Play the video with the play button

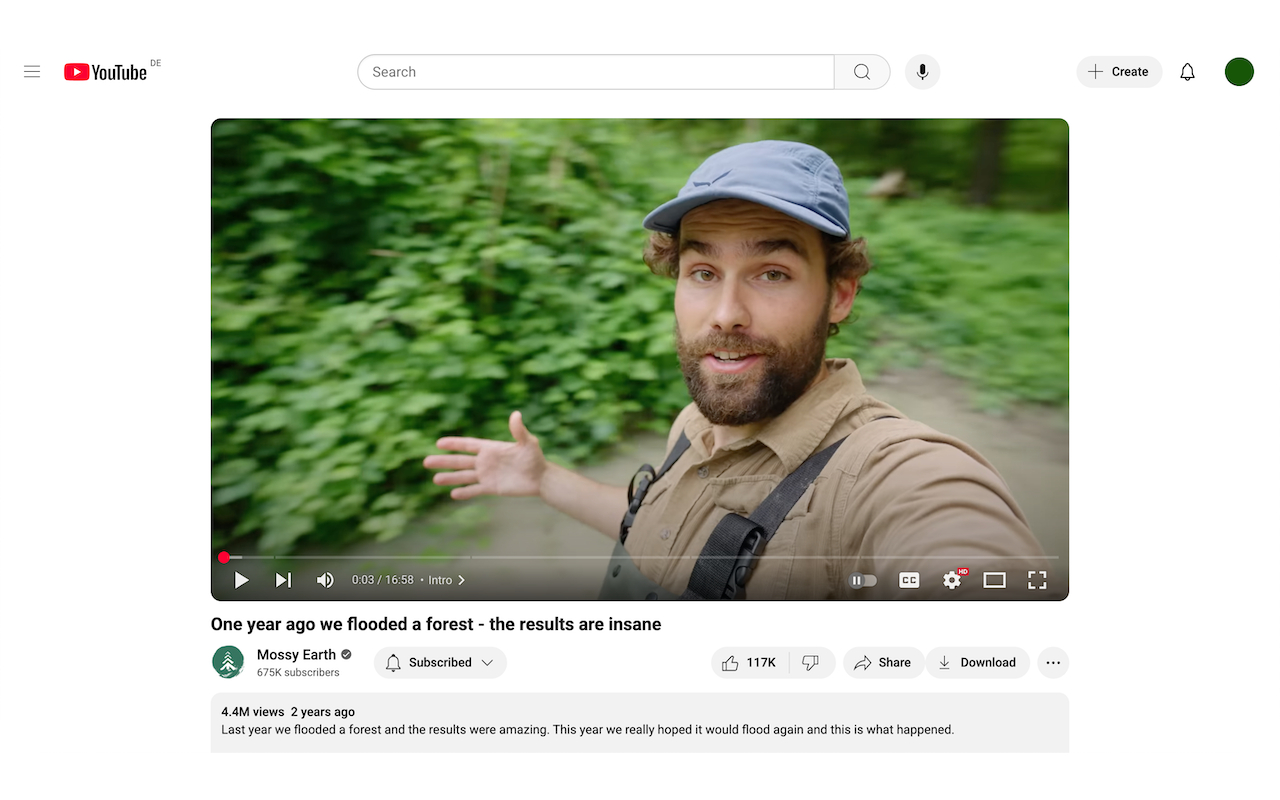(241, 580)
